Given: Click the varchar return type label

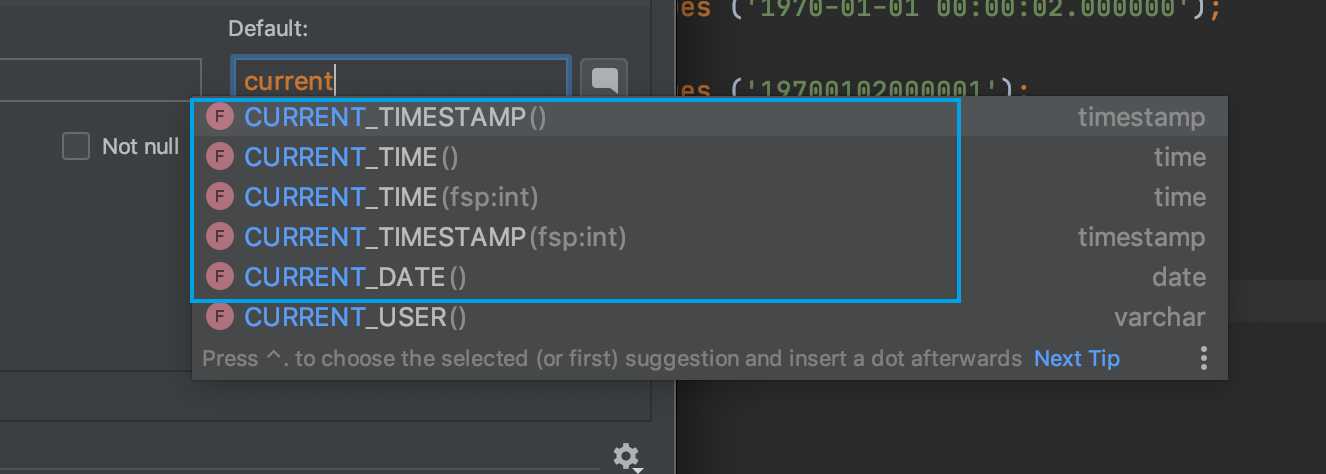Looking at the screenshot, I should coord(1159,317).
